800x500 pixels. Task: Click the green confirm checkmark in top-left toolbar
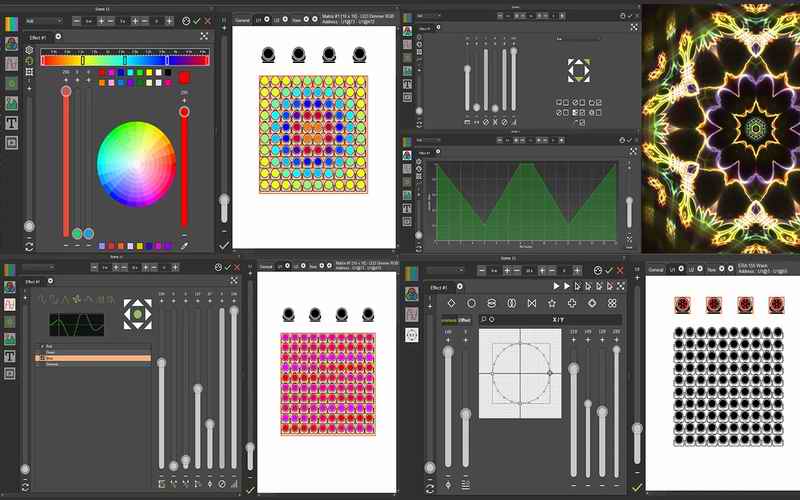tap(196, 20)
